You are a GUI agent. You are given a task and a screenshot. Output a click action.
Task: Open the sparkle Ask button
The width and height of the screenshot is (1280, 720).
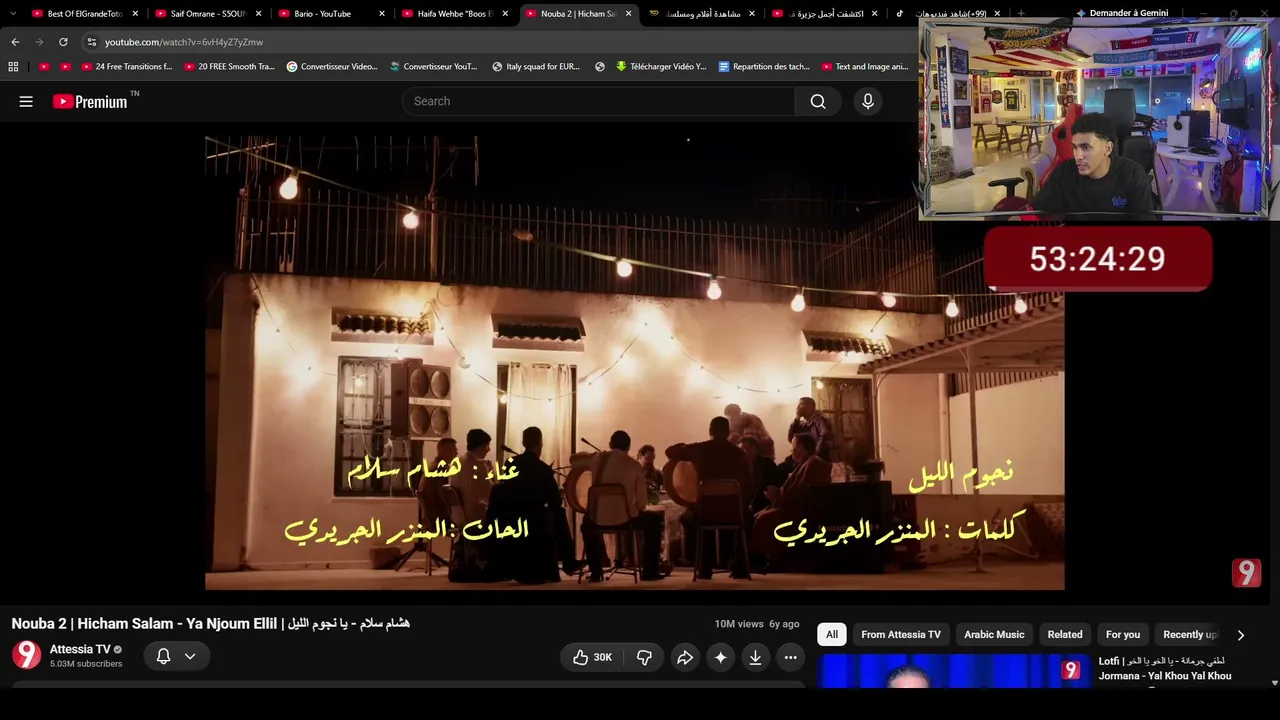click(720, 657)
